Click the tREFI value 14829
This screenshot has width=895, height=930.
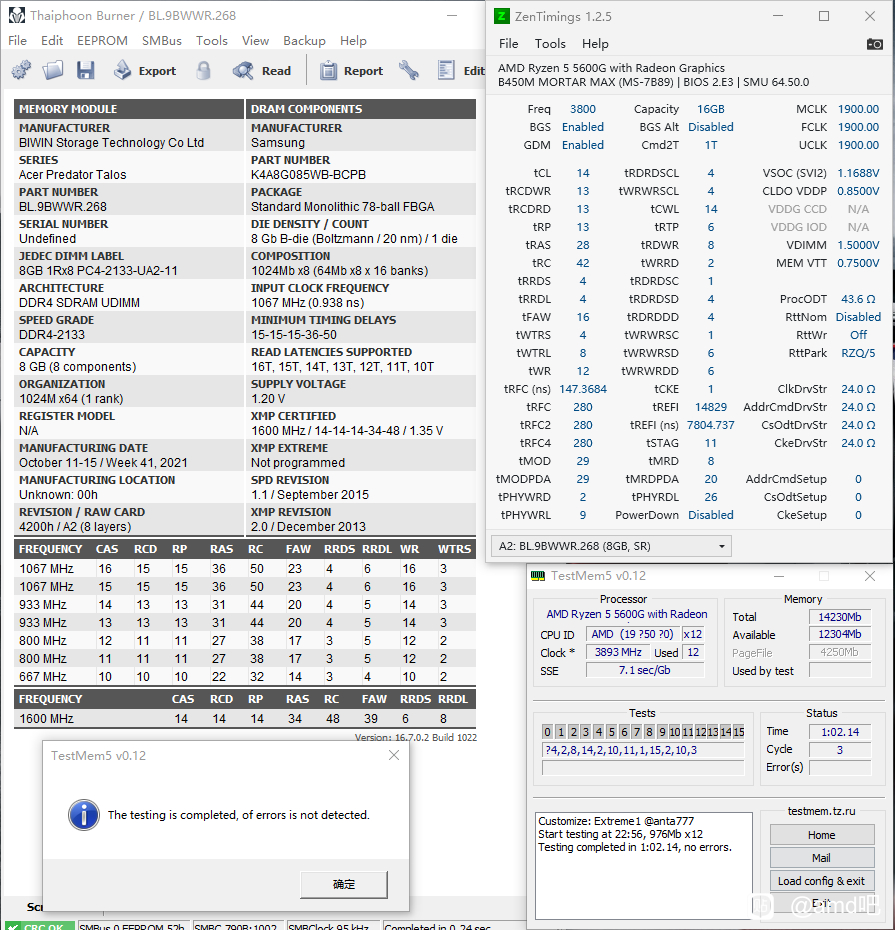click(x=711, y=407)
